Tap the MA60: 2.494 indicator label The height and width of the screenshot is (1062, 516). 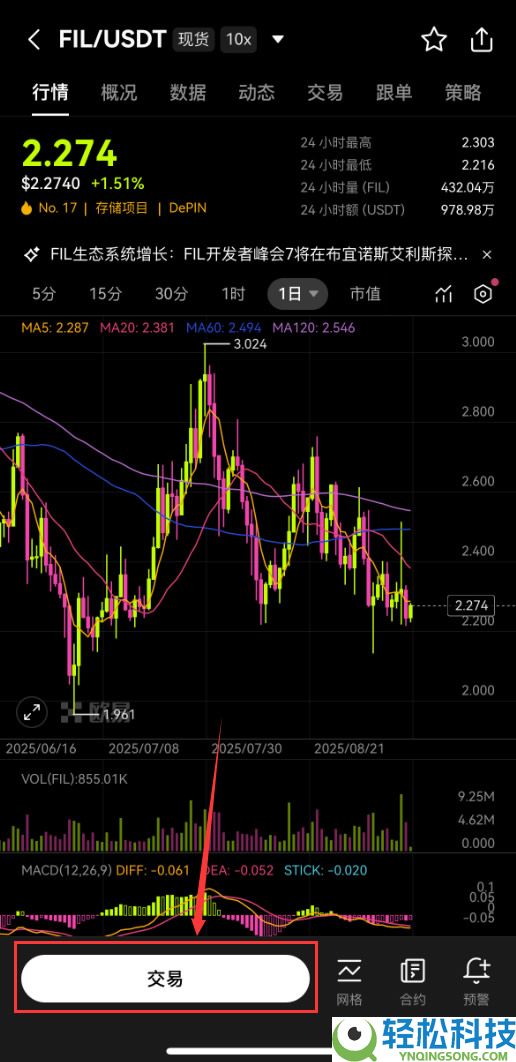click(x=223, y=328)
